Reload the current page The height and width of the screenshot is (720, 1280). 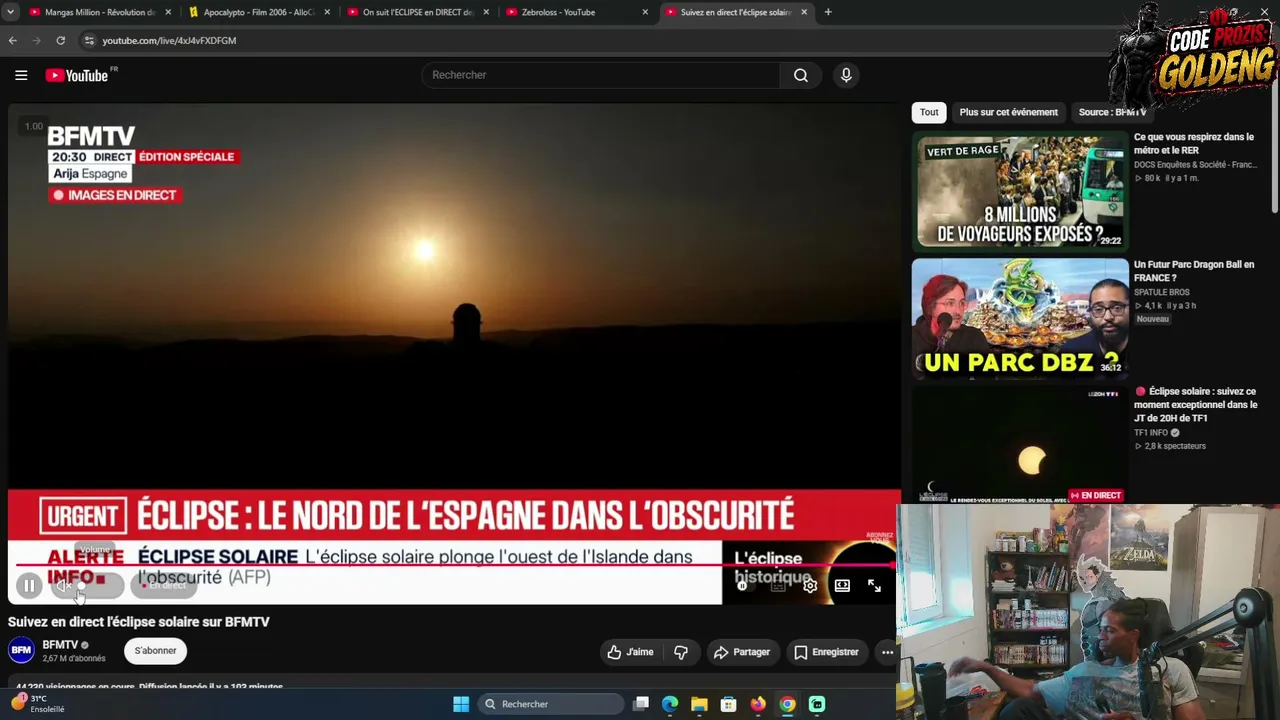pyautogui.click(x=60, y=40)
